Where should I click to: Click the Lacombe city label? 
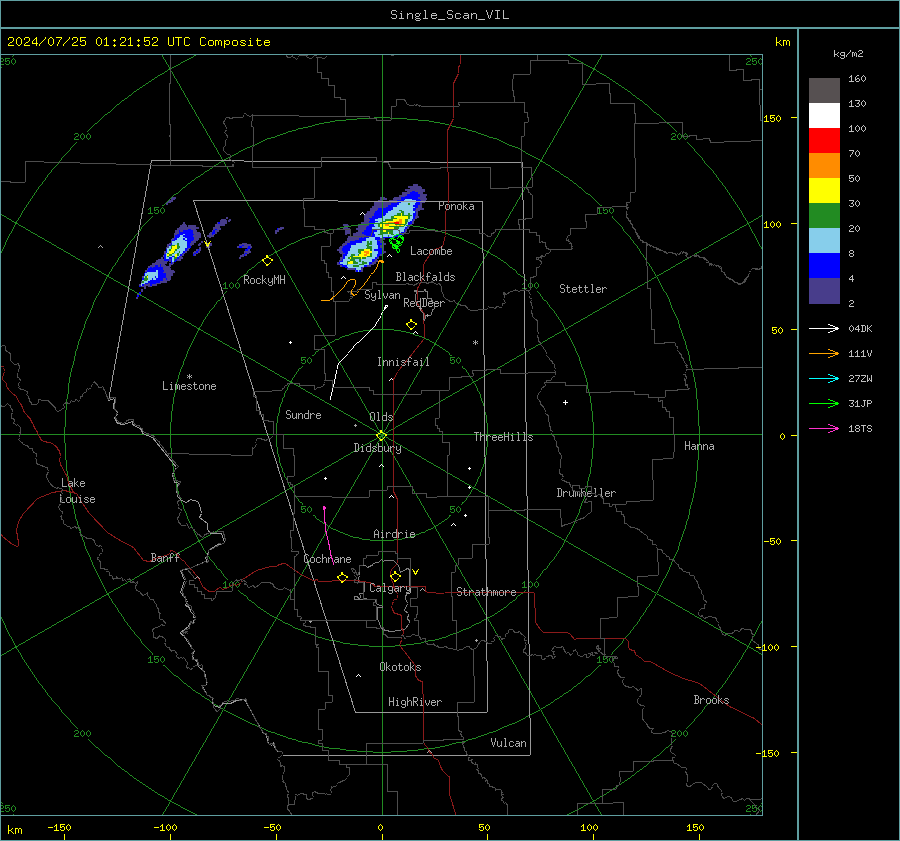click(431, 251)
